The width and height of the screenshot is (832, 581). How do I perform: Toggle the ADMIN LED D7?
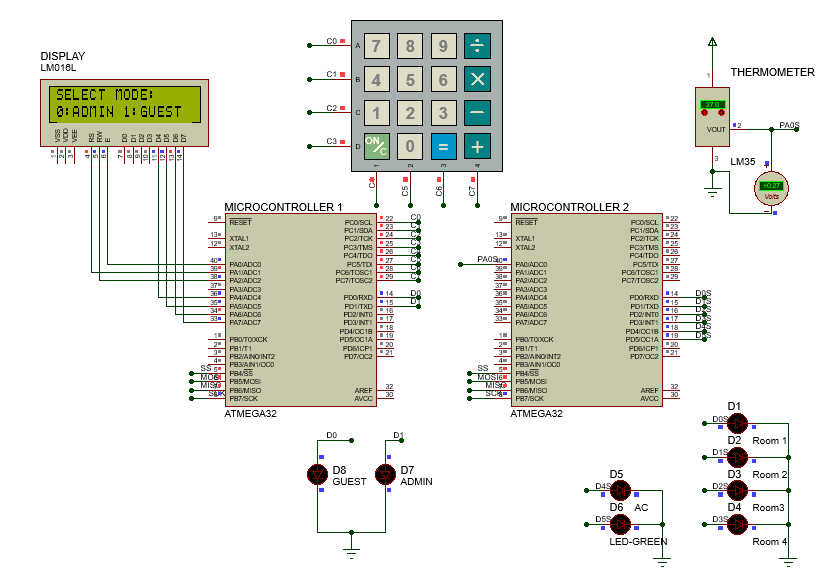386,474
